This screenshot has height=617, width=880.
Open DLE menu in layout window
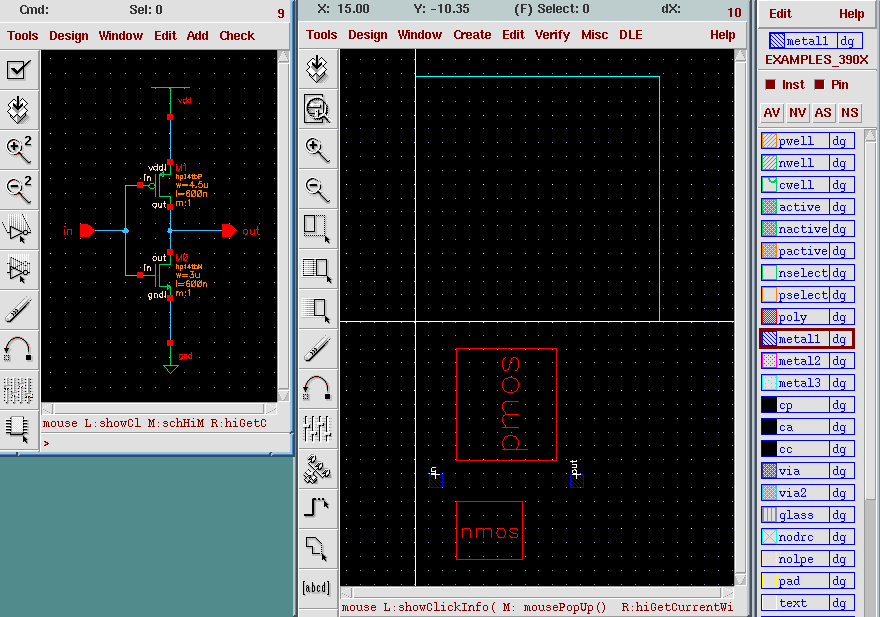[631, 35]
